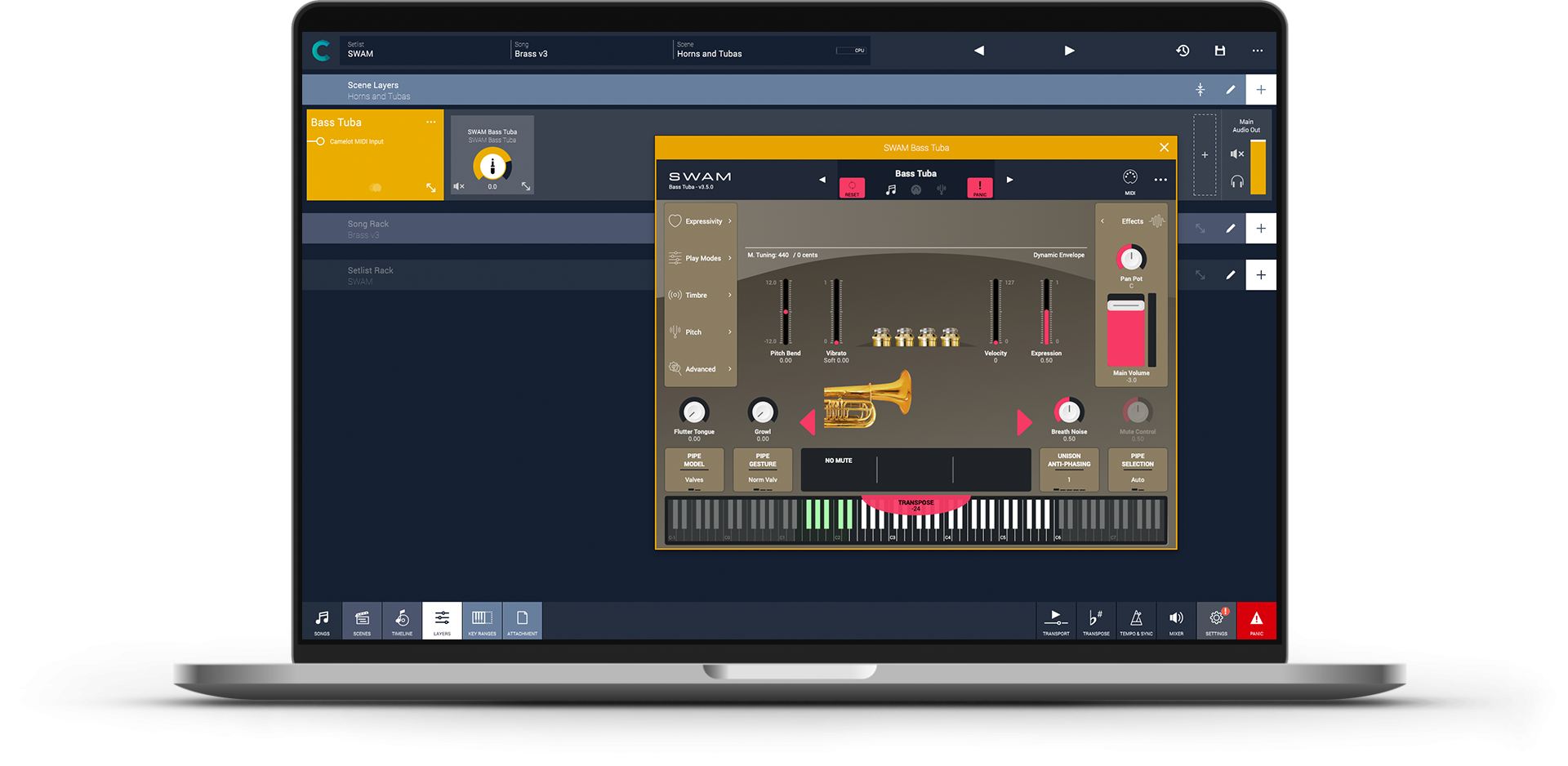Add a layer to Scene Layers
The height and width of the screenshot is (766, 1568).
click(x=1261, y=90)
